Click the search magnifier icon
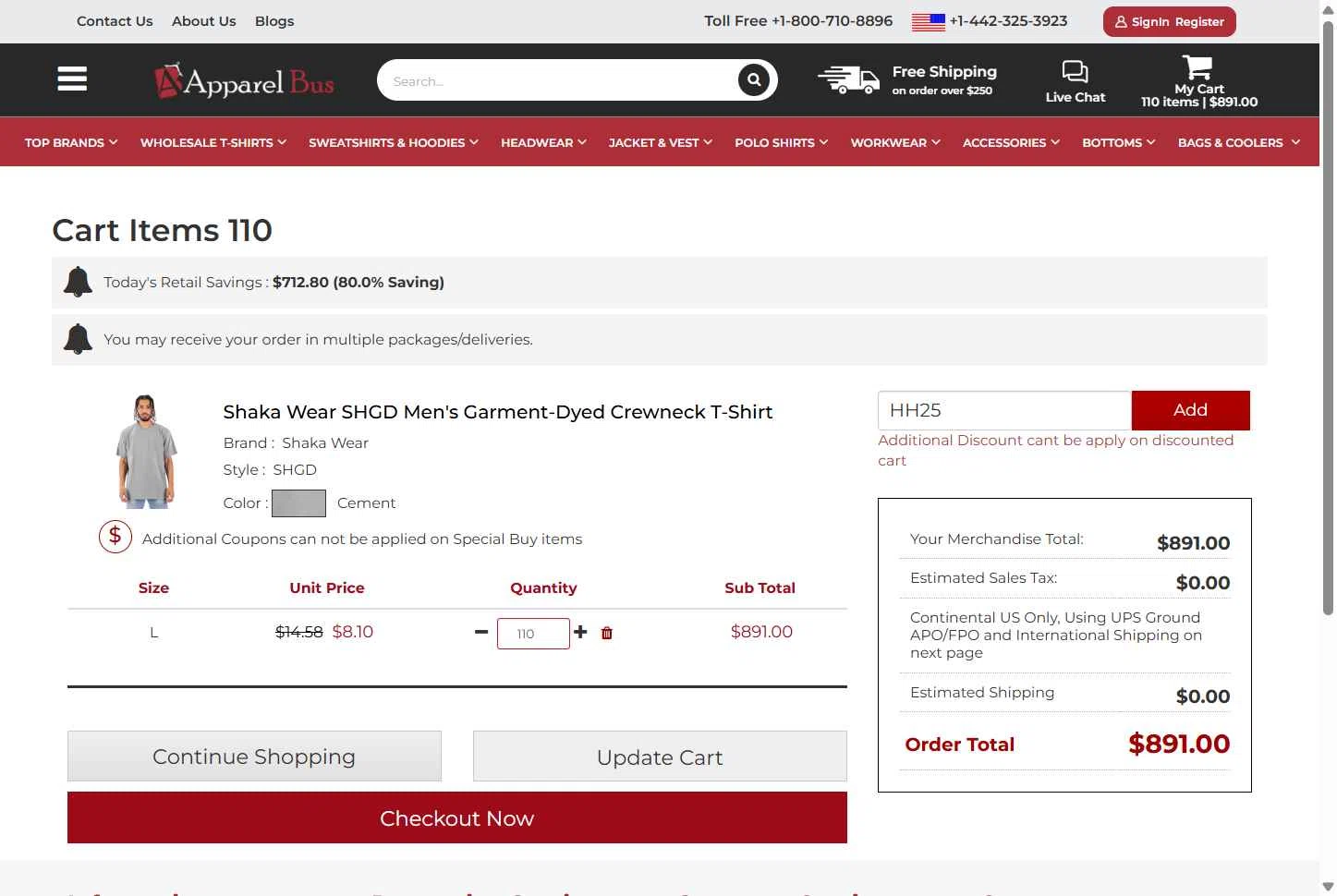This screenshot has height=896, width=1337. coord(754,80)
